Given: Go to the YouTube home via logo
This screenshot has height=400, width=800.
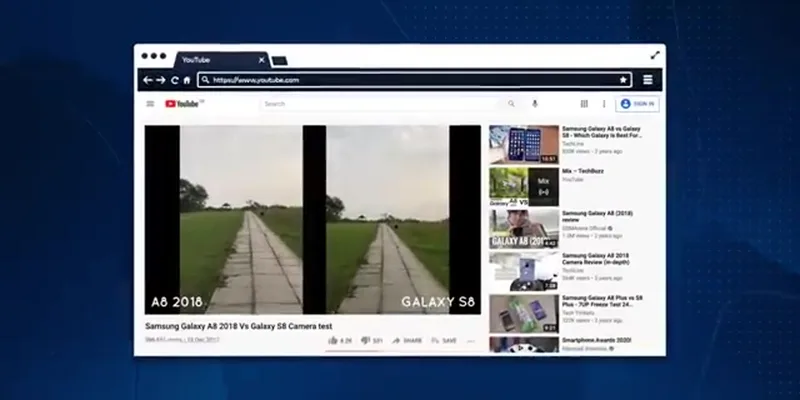Looking at the screenshot, I should [x=184, y=104].
